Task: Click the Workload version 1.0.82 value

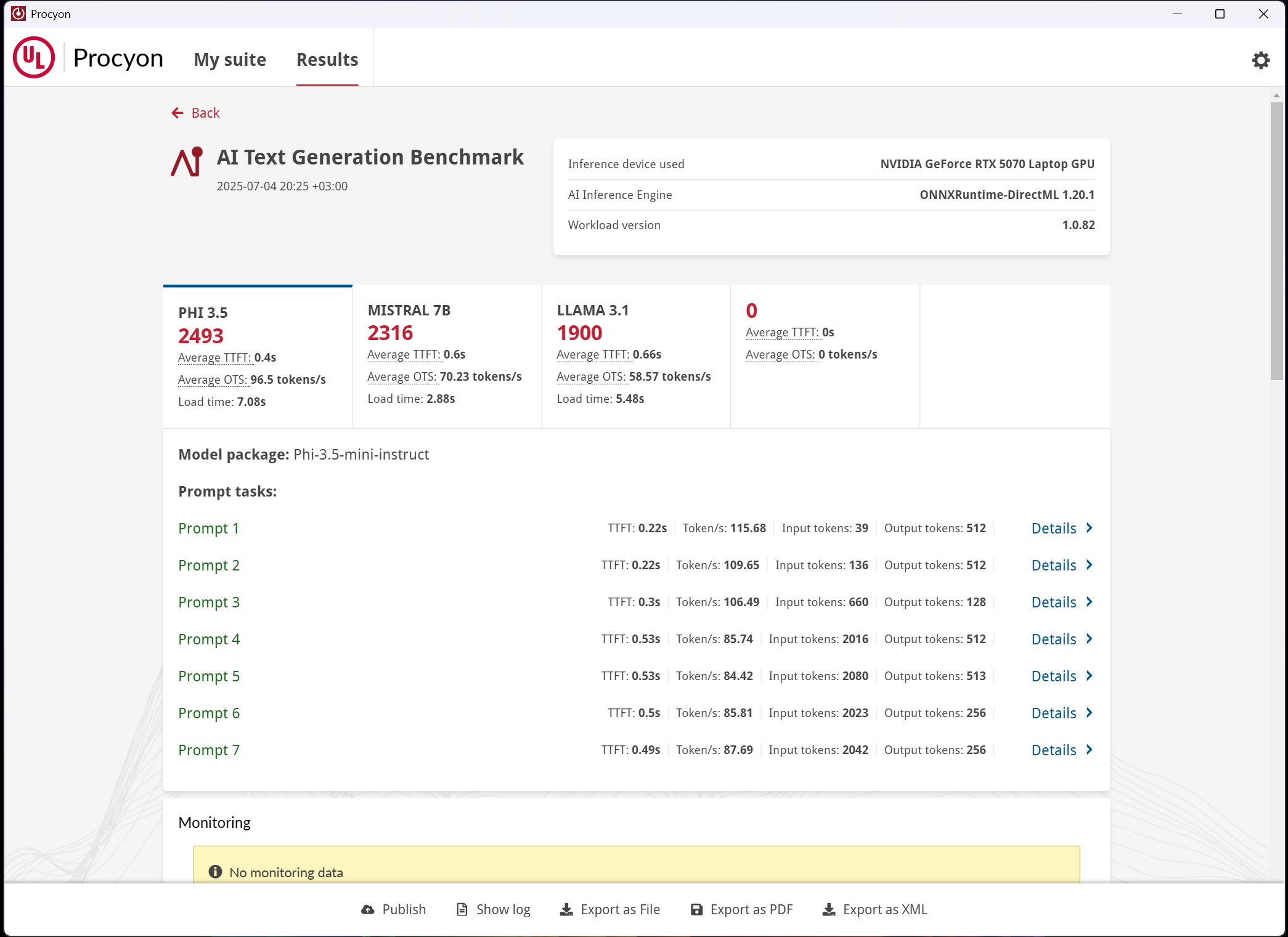Action: (1078, 225)
